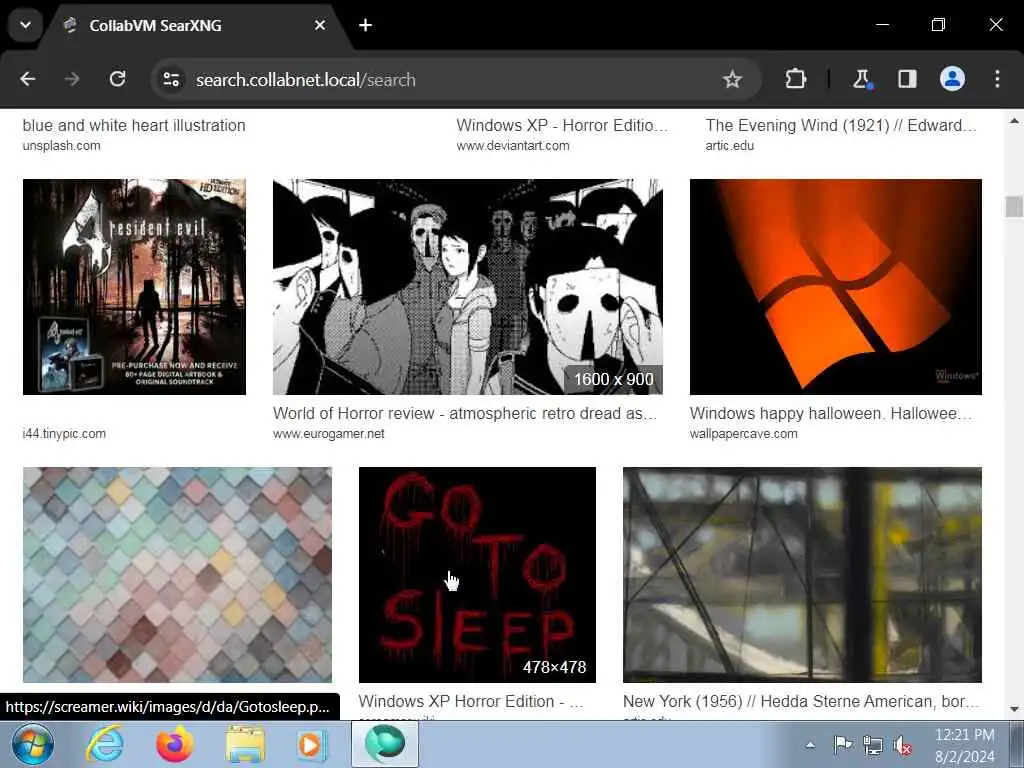Open the orange Windows halloween wallpaper image
The width and height of the screenshot is (1024, 768).
tap(835, 287)
